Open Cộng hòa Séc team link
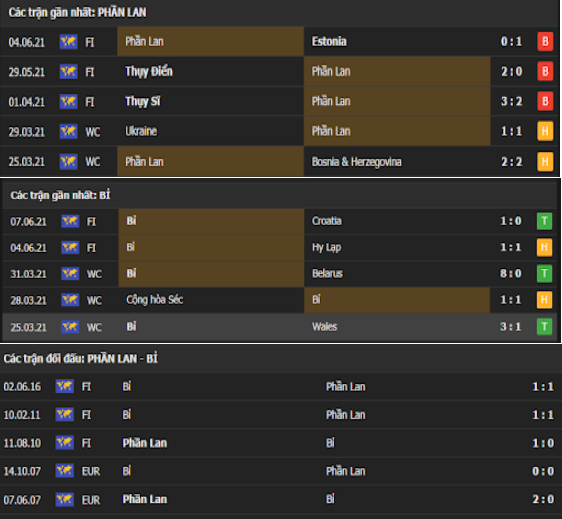562x519 pixels. point(154,300)
